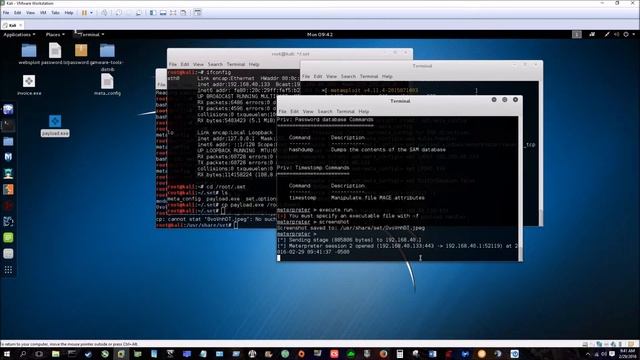Open the invoice.exe desktop icon
The width and height of the screenshot is (640, 360).
point(29,85)
